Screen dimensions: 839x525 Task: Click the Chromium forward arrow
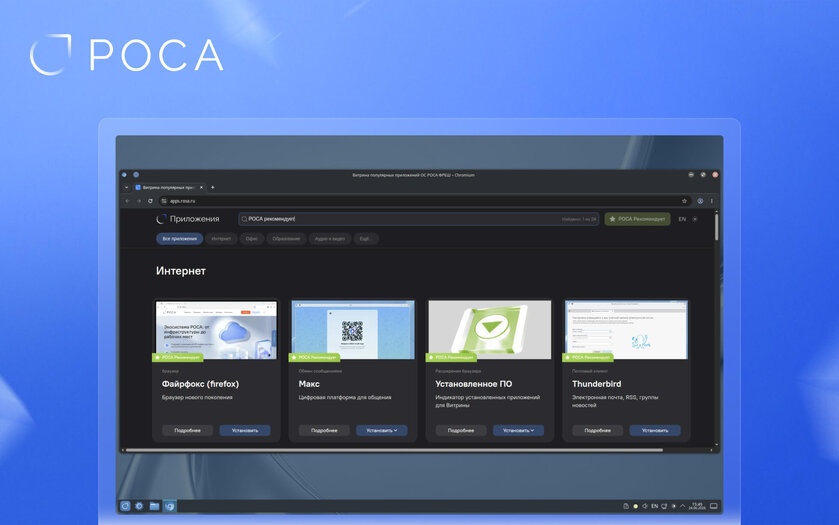[x=139, y=201]
